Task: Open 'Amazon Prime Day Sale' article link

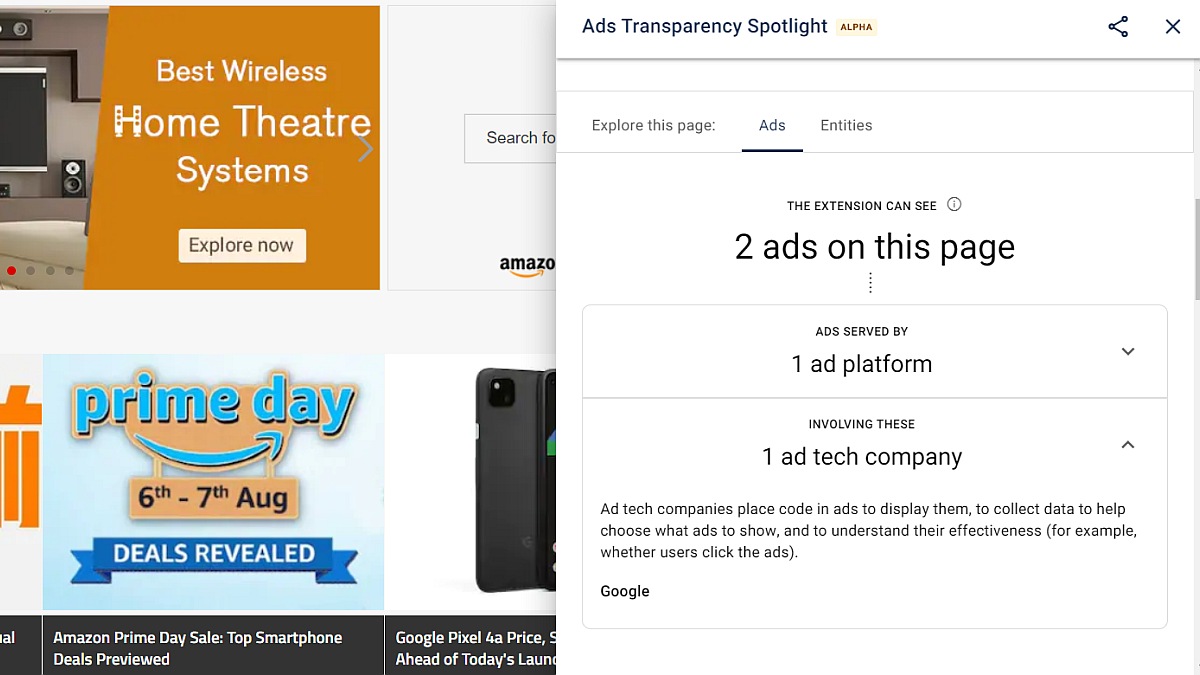Action: click(198, 648)
